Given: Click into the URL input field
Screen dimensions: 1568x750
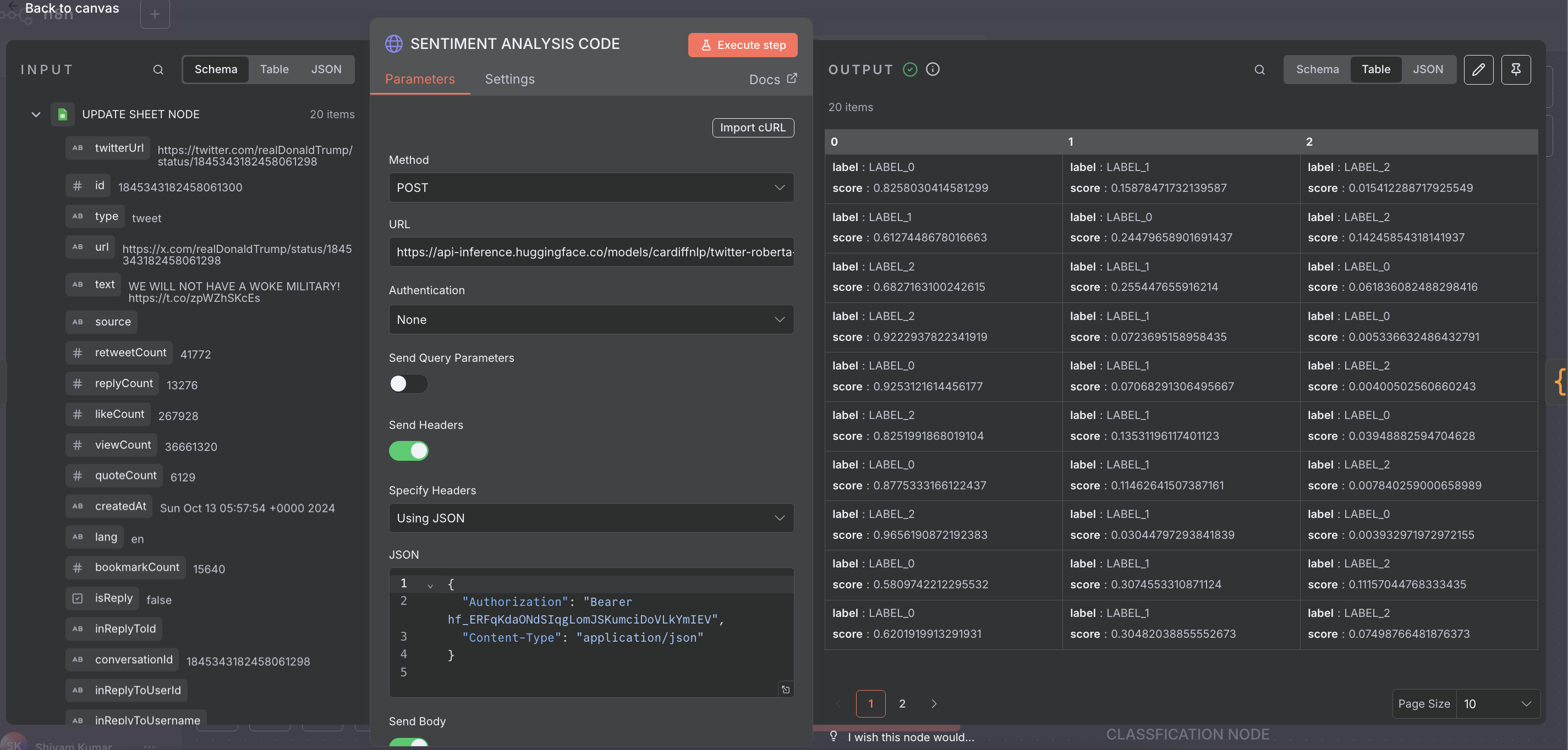Looking at the screenshot, I should click(x=590, y=252).
